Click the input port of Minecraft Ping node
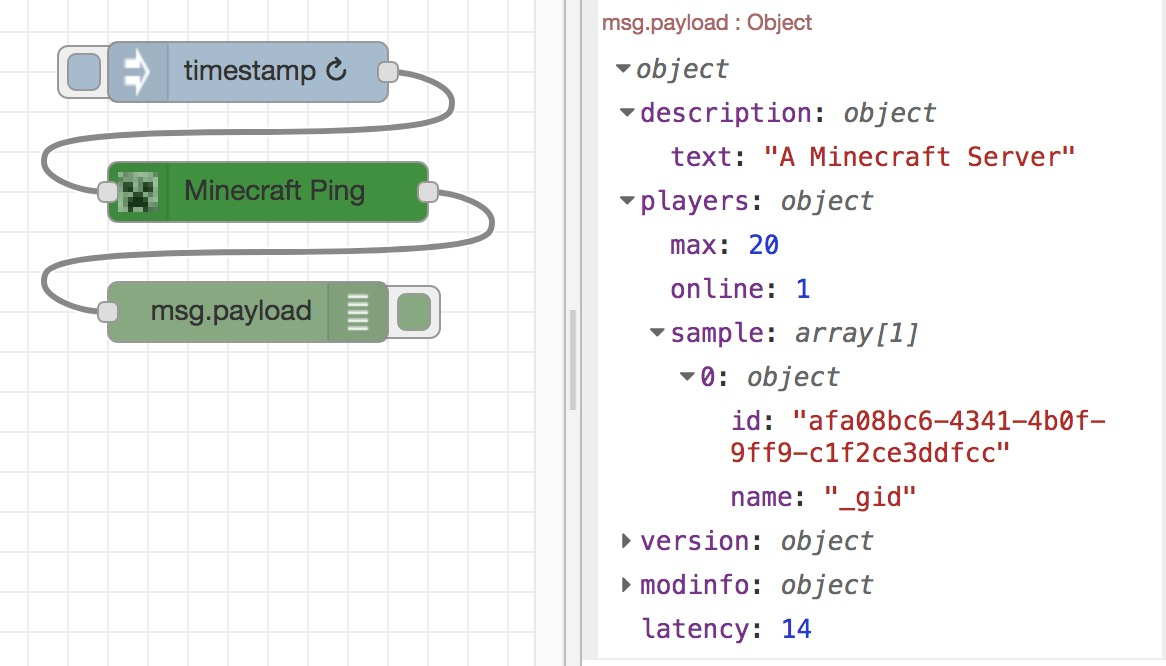The image size is (1166, 666). pos(108,192)
